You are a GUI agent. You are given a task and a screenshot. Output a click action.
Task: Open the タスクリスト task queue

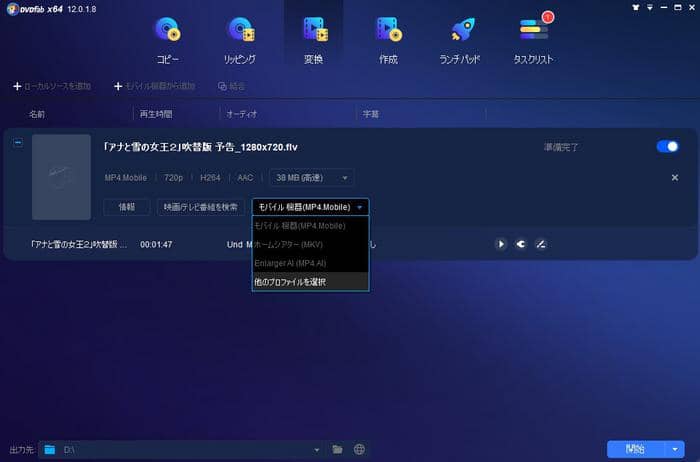click(533, 40)
